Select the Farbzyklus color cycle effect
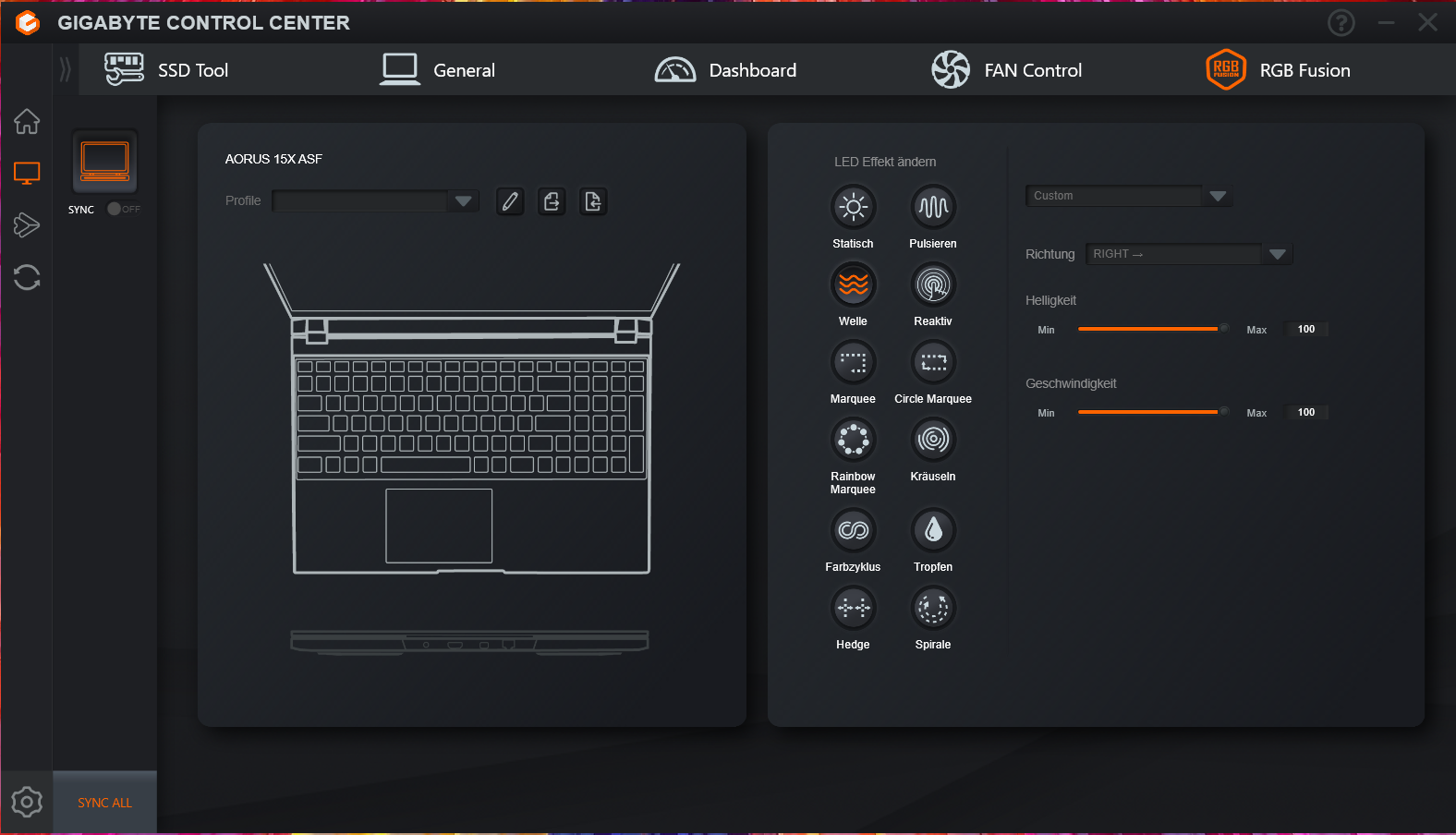This screenshot has height=835, width=1456. click(853, 530)
